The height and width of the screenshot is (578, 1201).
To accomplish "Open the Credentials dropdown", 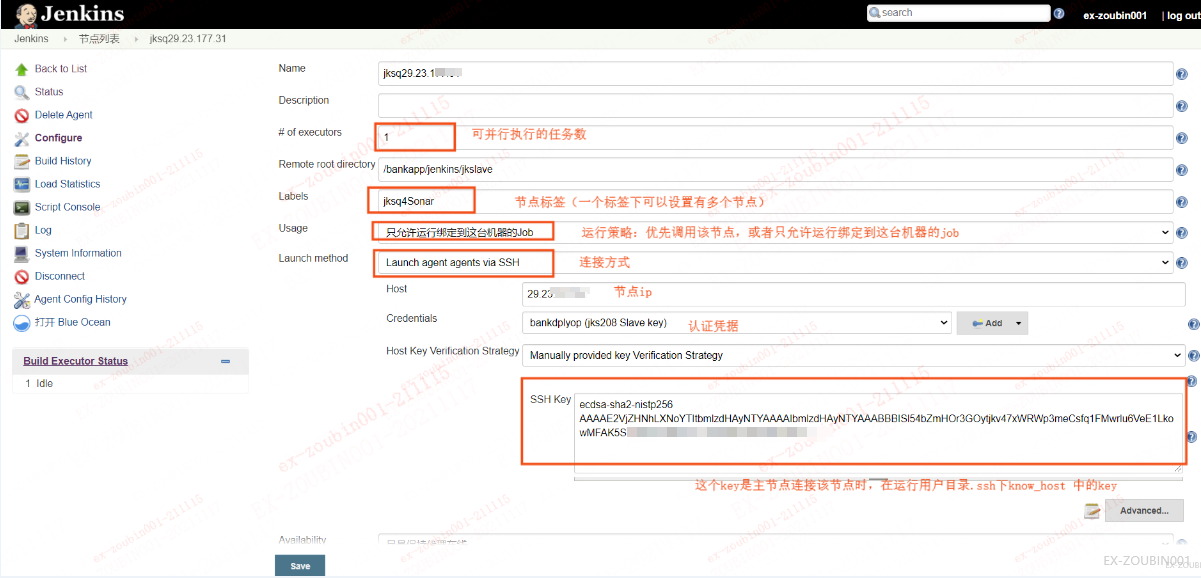I will [x=737, y=323].
